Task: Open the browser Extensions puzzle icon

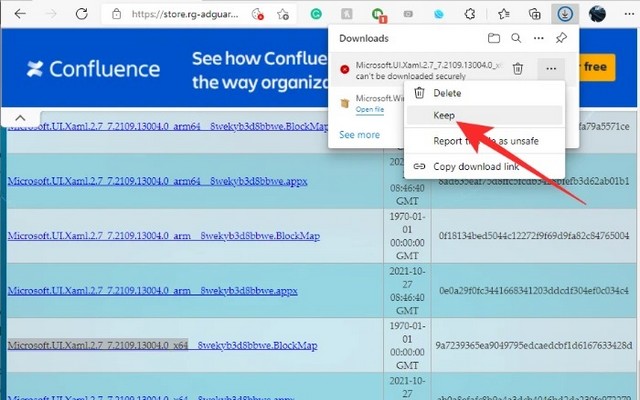Action: click(x=470, y=14)
